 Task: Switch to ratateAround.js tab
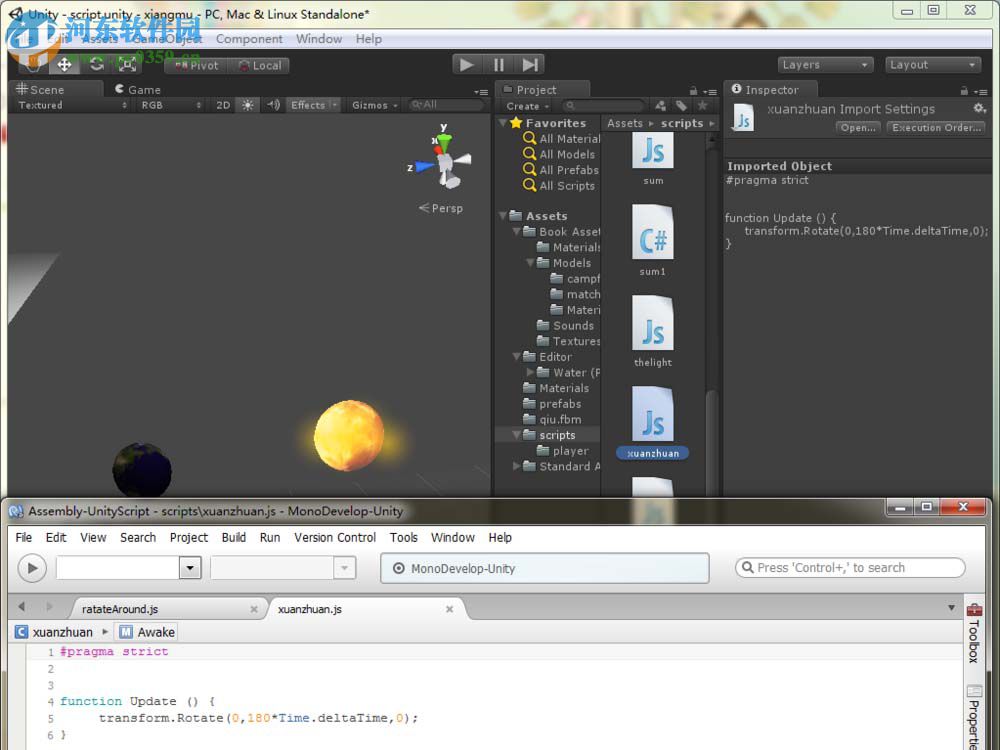click(x=120, y=609)
